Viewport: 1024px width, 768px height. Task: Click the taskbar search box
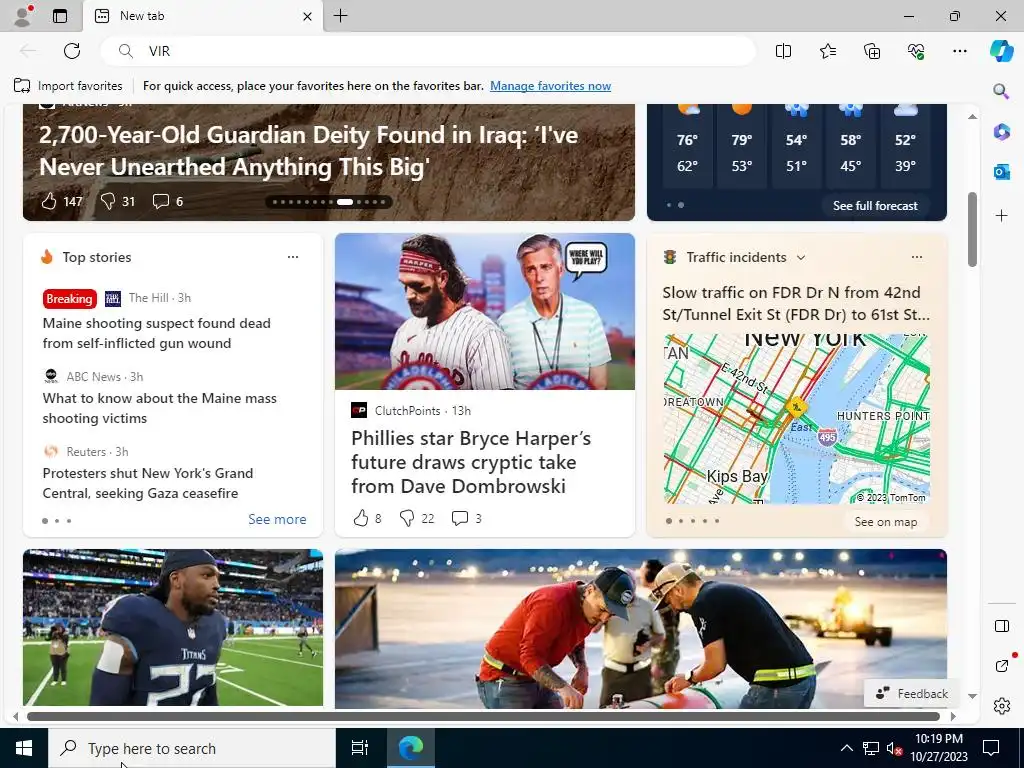point(191,748)
